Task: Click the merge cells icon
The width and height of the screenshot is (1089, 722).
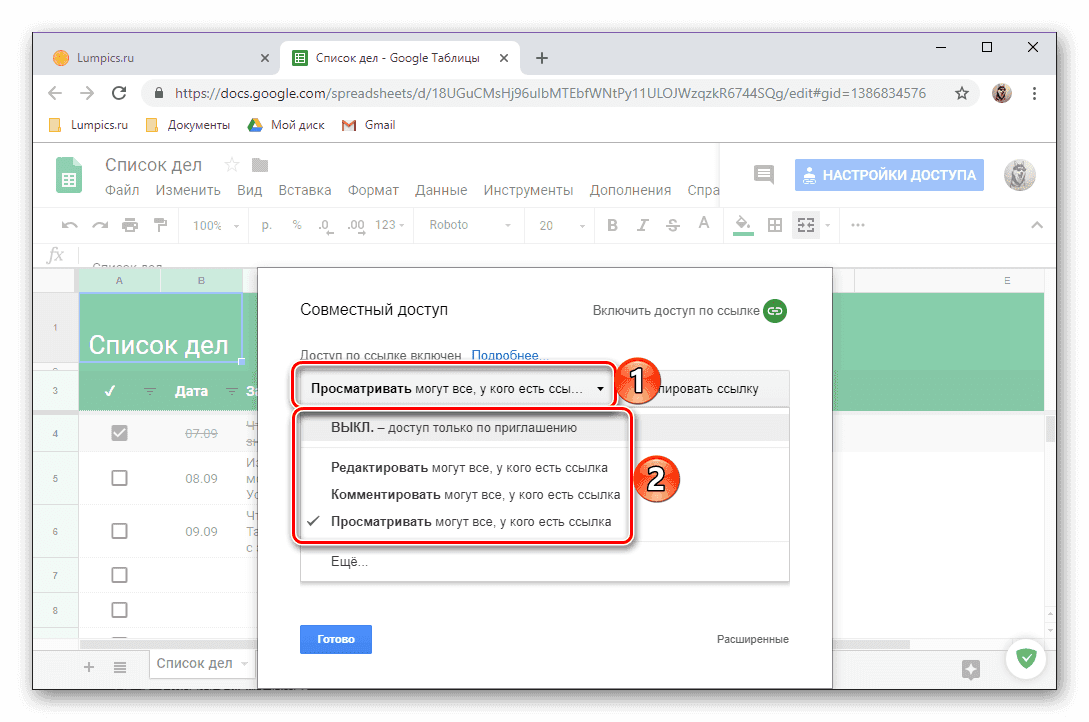Action: click(x=806, y=225)
